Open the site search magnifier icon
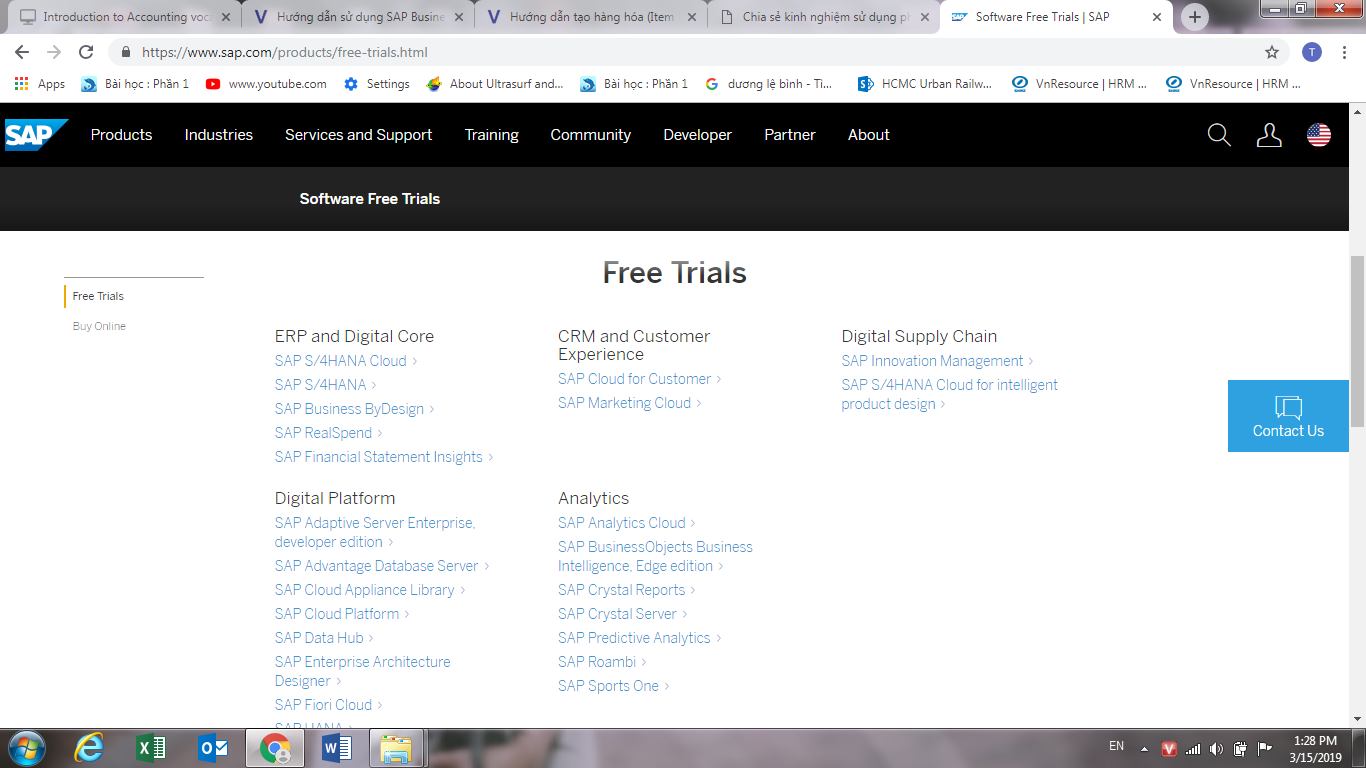 1219,135
